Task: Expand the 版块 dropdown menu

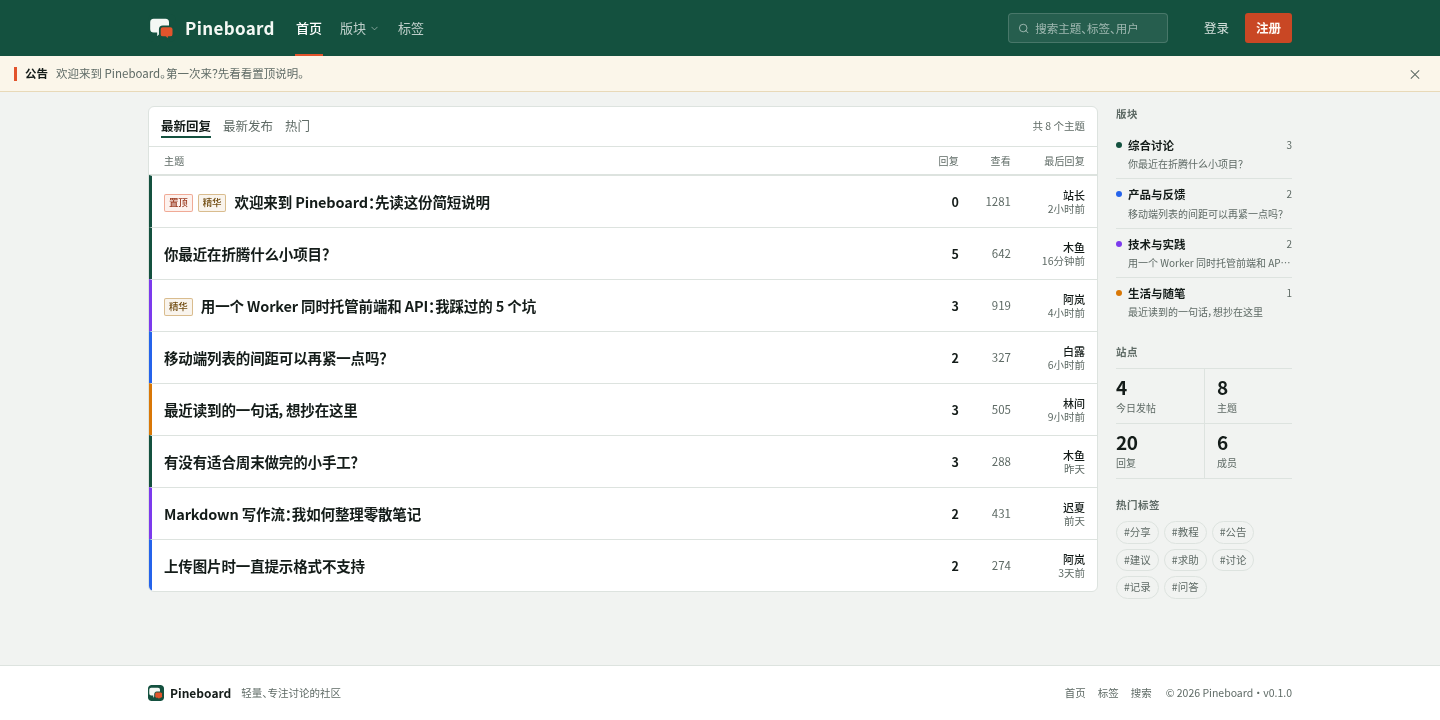Action: (x=359, y=28)
